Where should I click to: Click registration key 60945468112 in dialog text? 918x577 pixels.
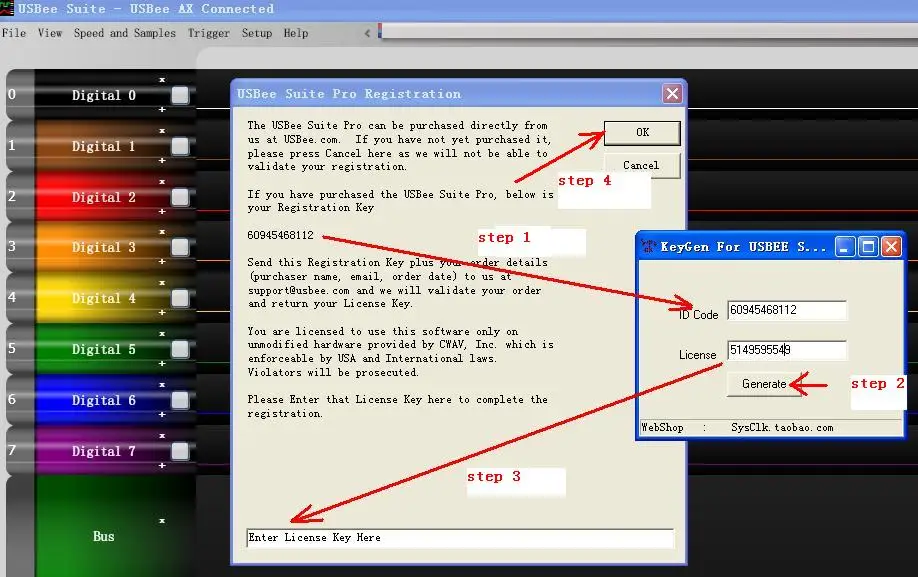280,235
